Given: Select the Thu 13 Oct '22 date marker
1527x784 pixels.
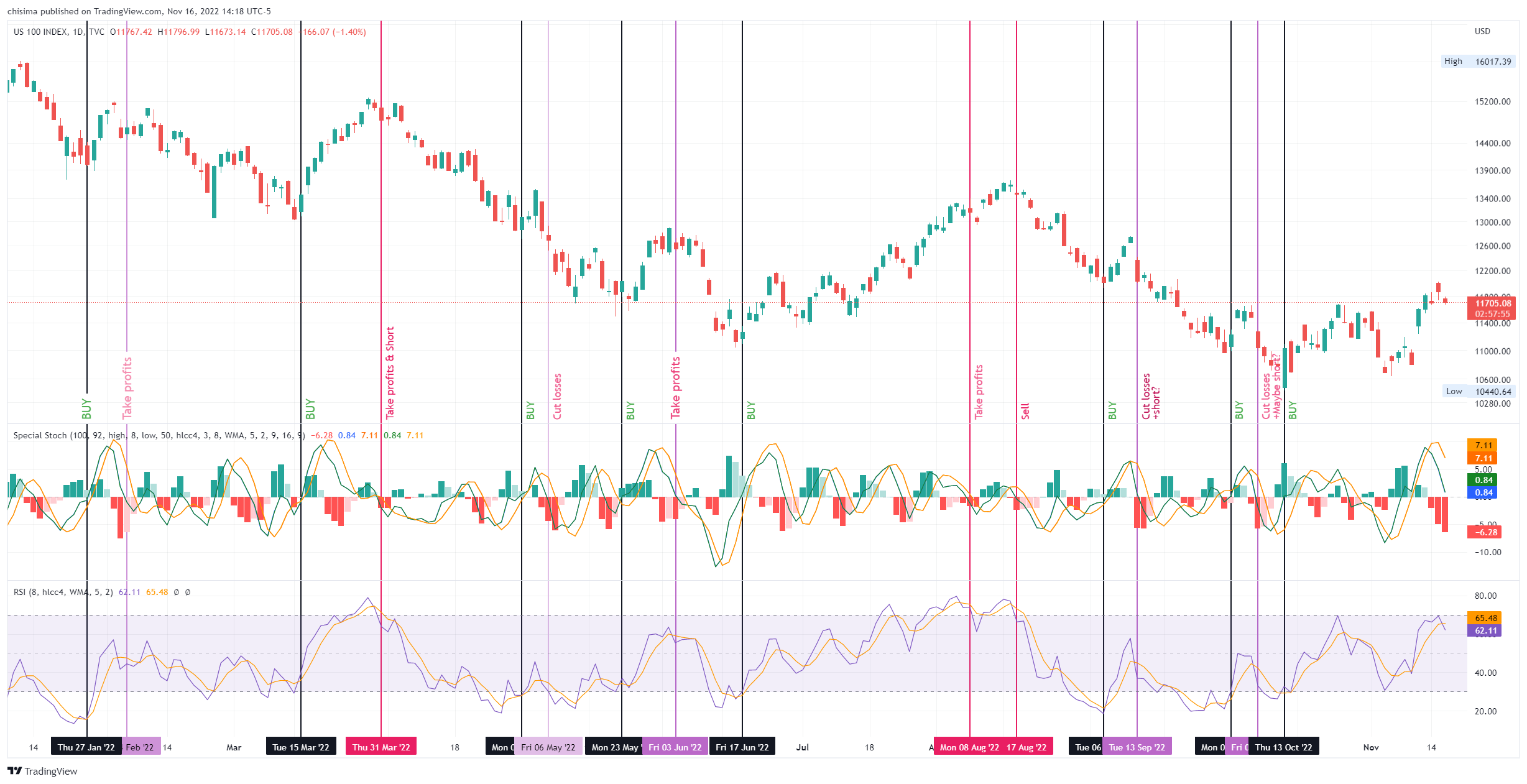Looking at the screenshot, I should click(1283, 747).
